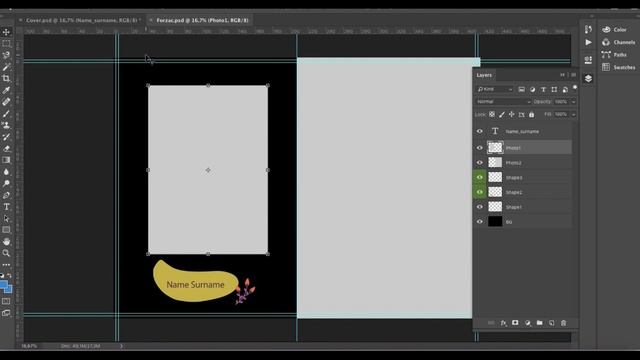Viewport: 640px width, 360px height.
Task: Select the Move tool
Action: 6,32
